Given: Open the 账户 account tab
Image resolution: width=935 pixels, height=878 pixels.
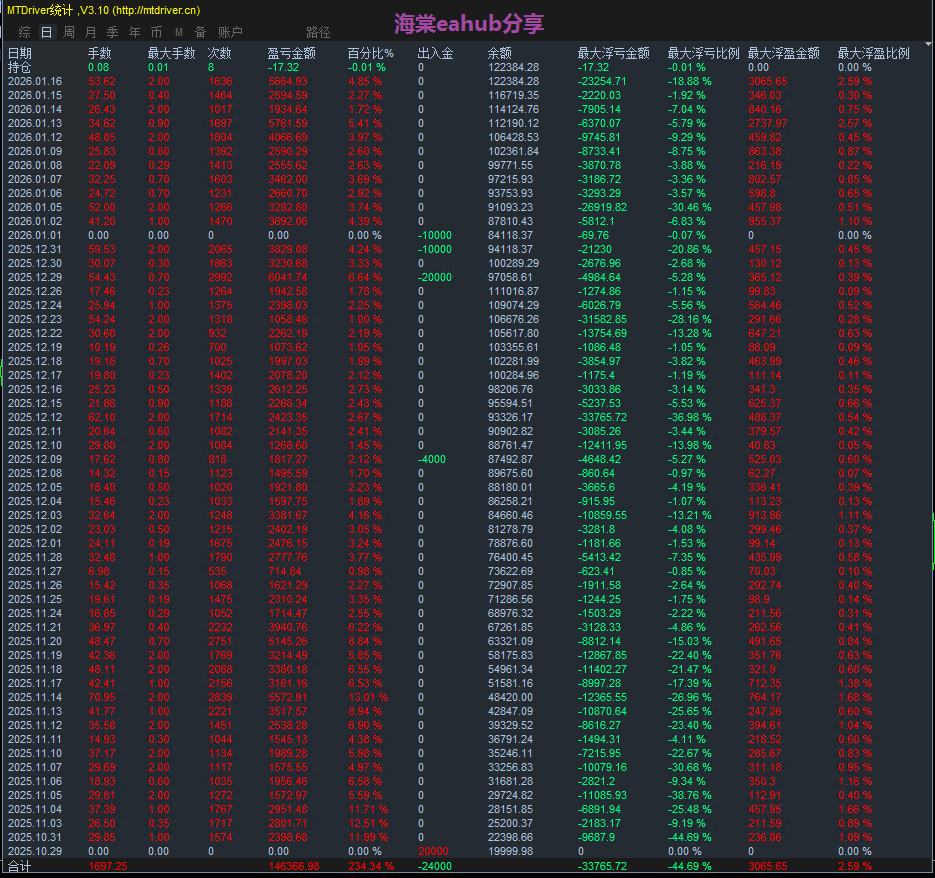Looking at the screenshot, I should point(230,32).
